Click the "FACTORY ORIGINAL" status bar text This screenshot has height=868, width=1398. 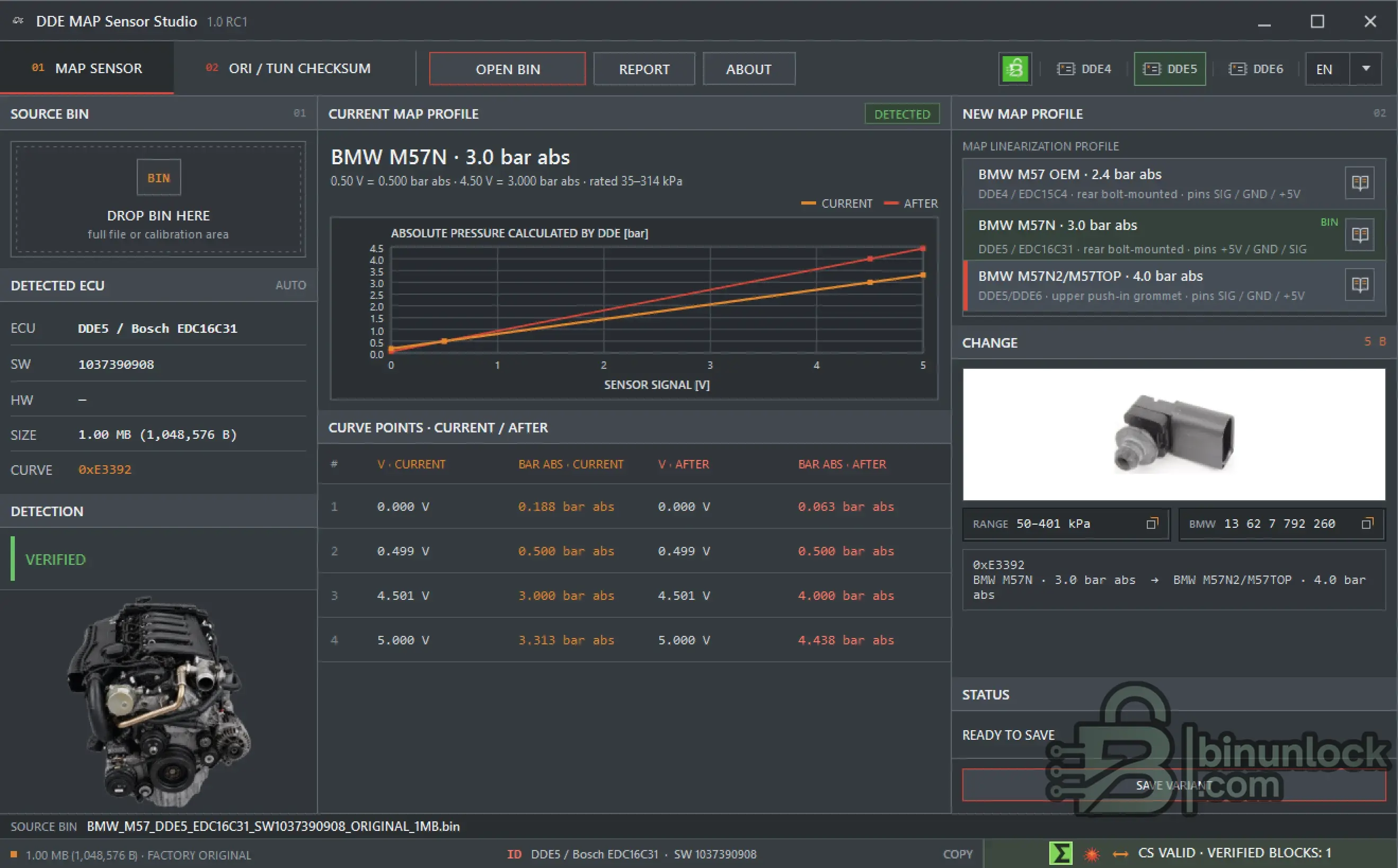click(199, 855)
